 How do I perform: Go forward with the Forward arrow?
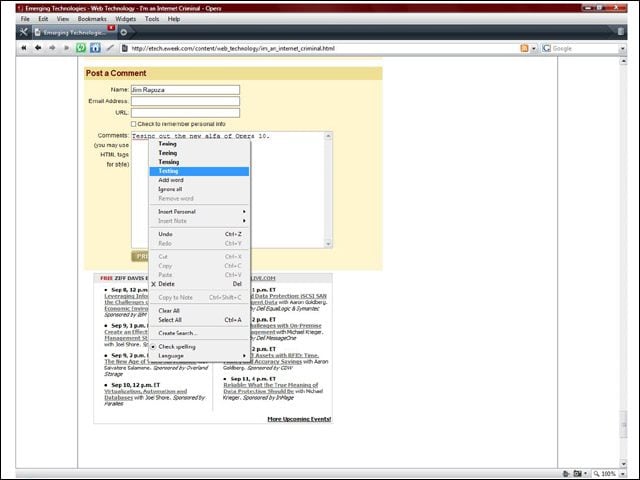pyautogui.click(x=52, y=48)
